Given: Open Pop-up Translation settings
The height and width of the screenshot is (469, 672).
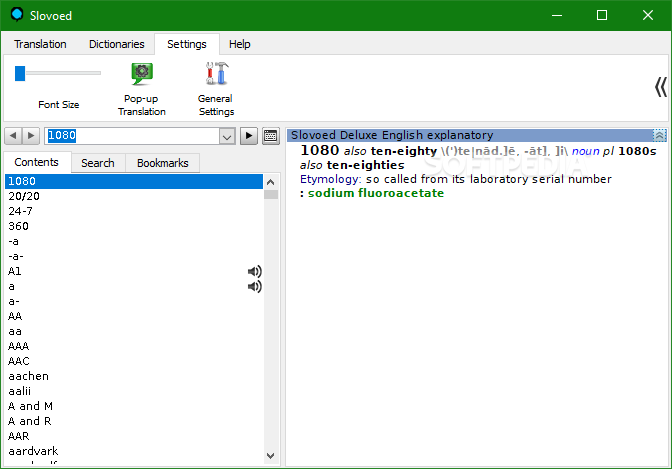Looking at the screenshot, I should pos(142,90).
